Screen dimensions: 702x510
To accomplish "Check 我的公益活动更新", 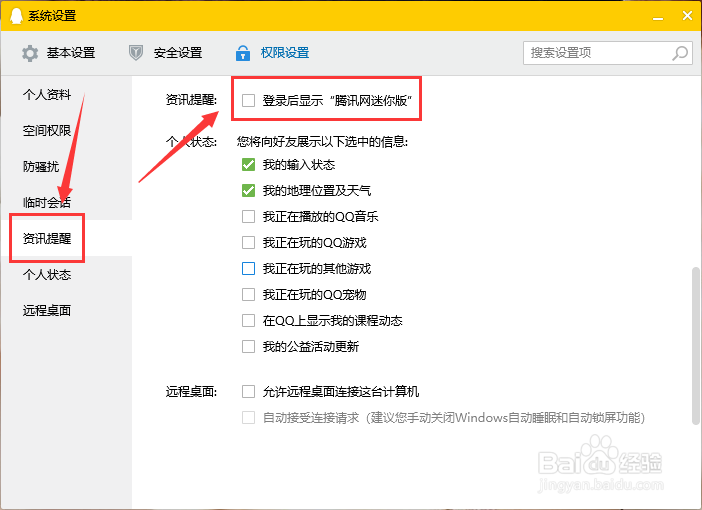I will 248,347.
